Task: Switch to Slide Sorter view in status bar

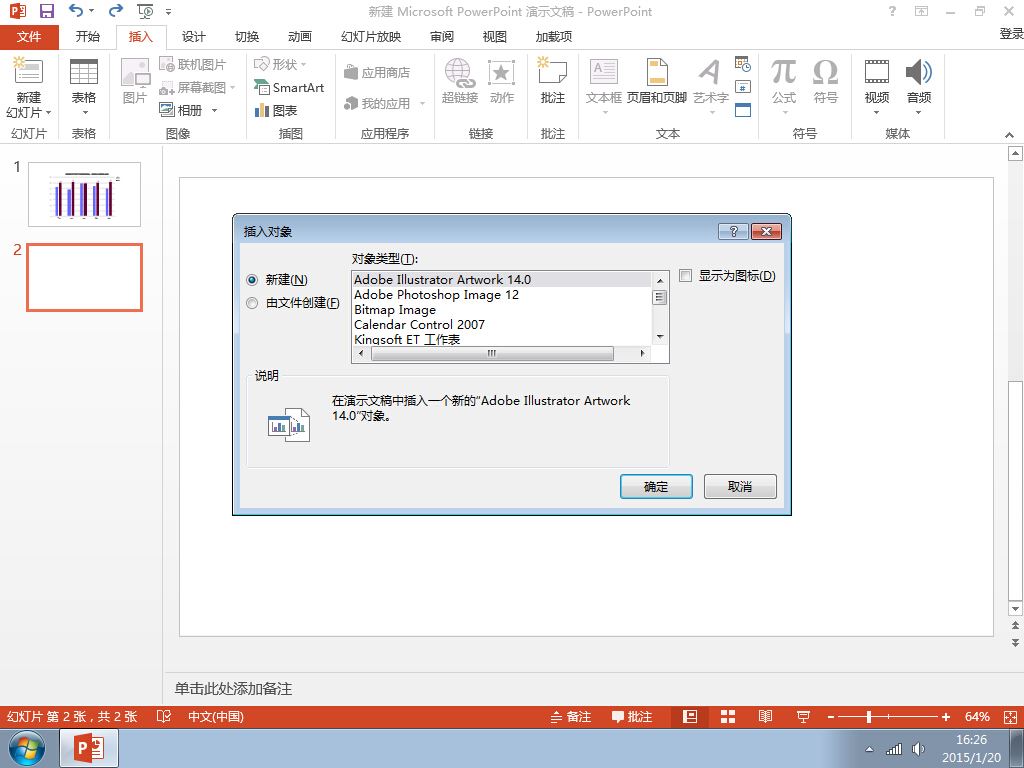Action: (x=728, y=716)
